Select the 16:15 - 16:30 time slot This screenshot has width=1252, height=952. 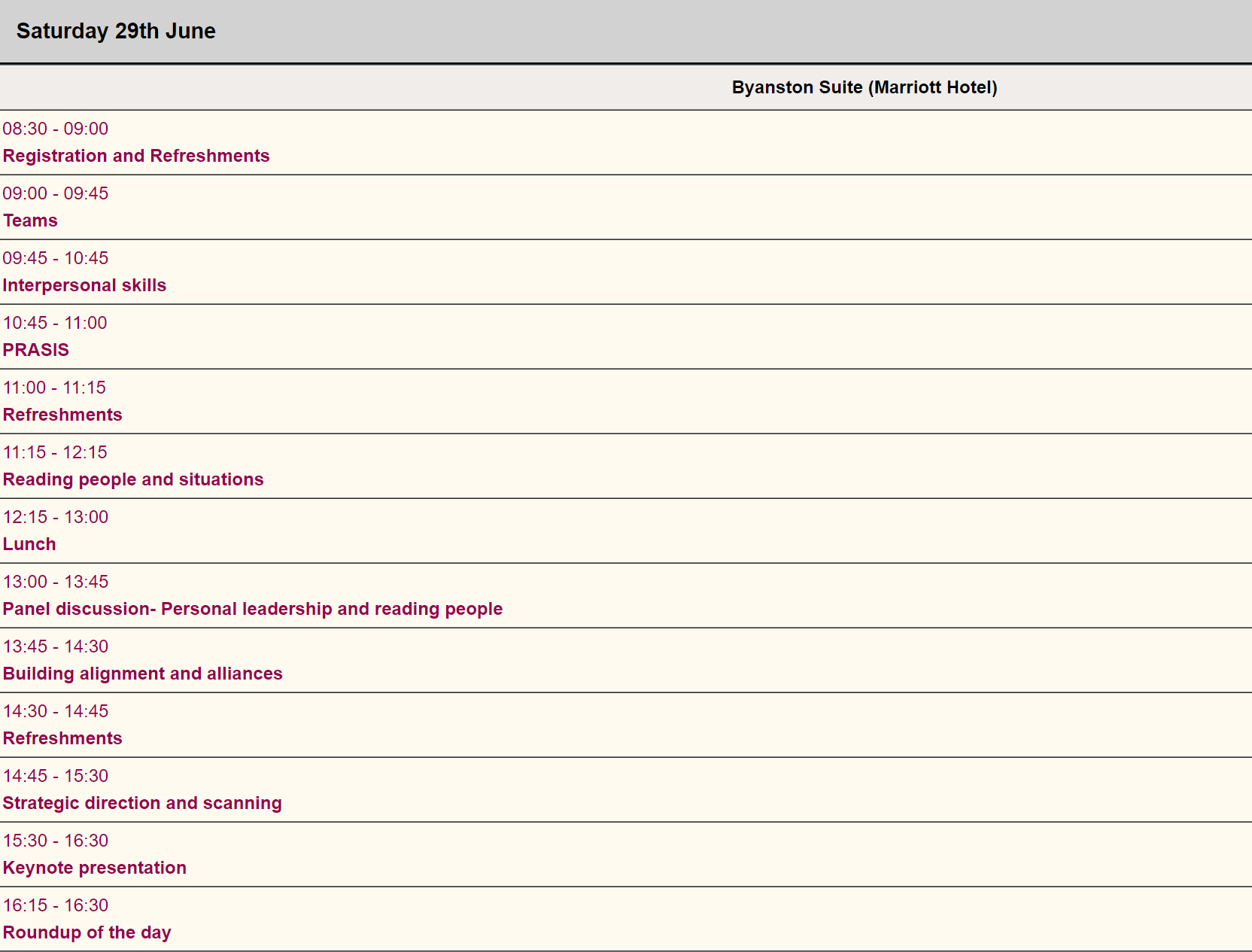[x=56, y=905]
